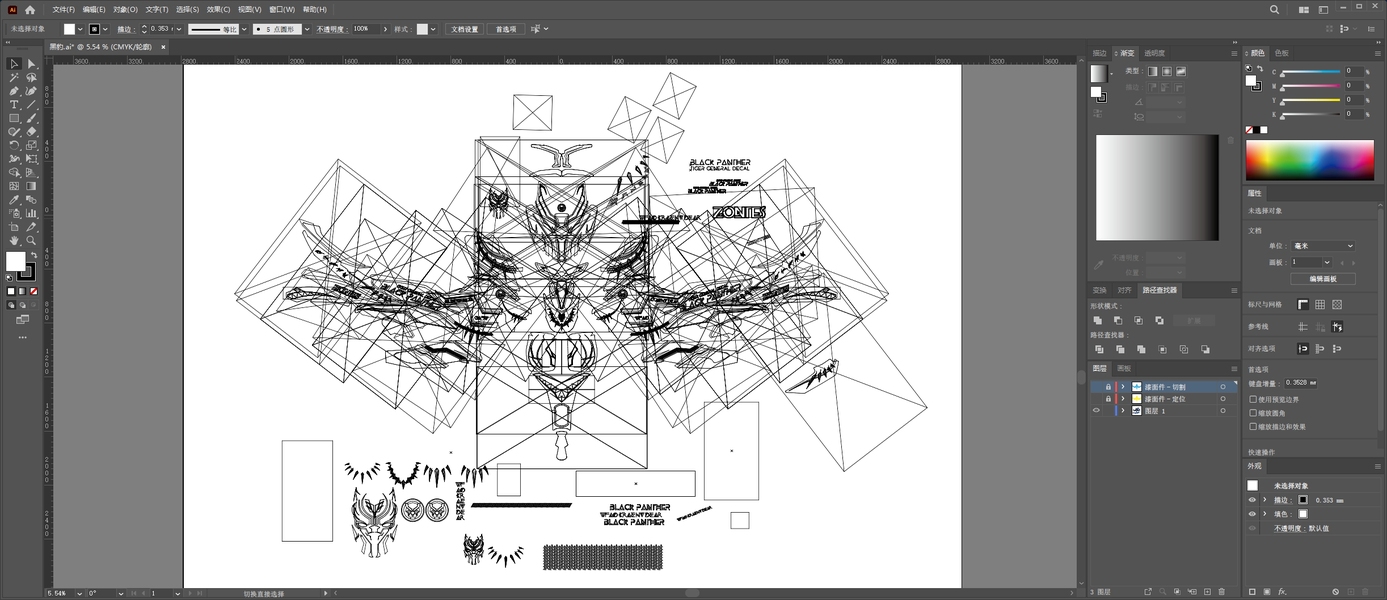Toggle smart guides icon in 参考线 row
This screenshot has width=1387, height=600.
point(1337,326)
